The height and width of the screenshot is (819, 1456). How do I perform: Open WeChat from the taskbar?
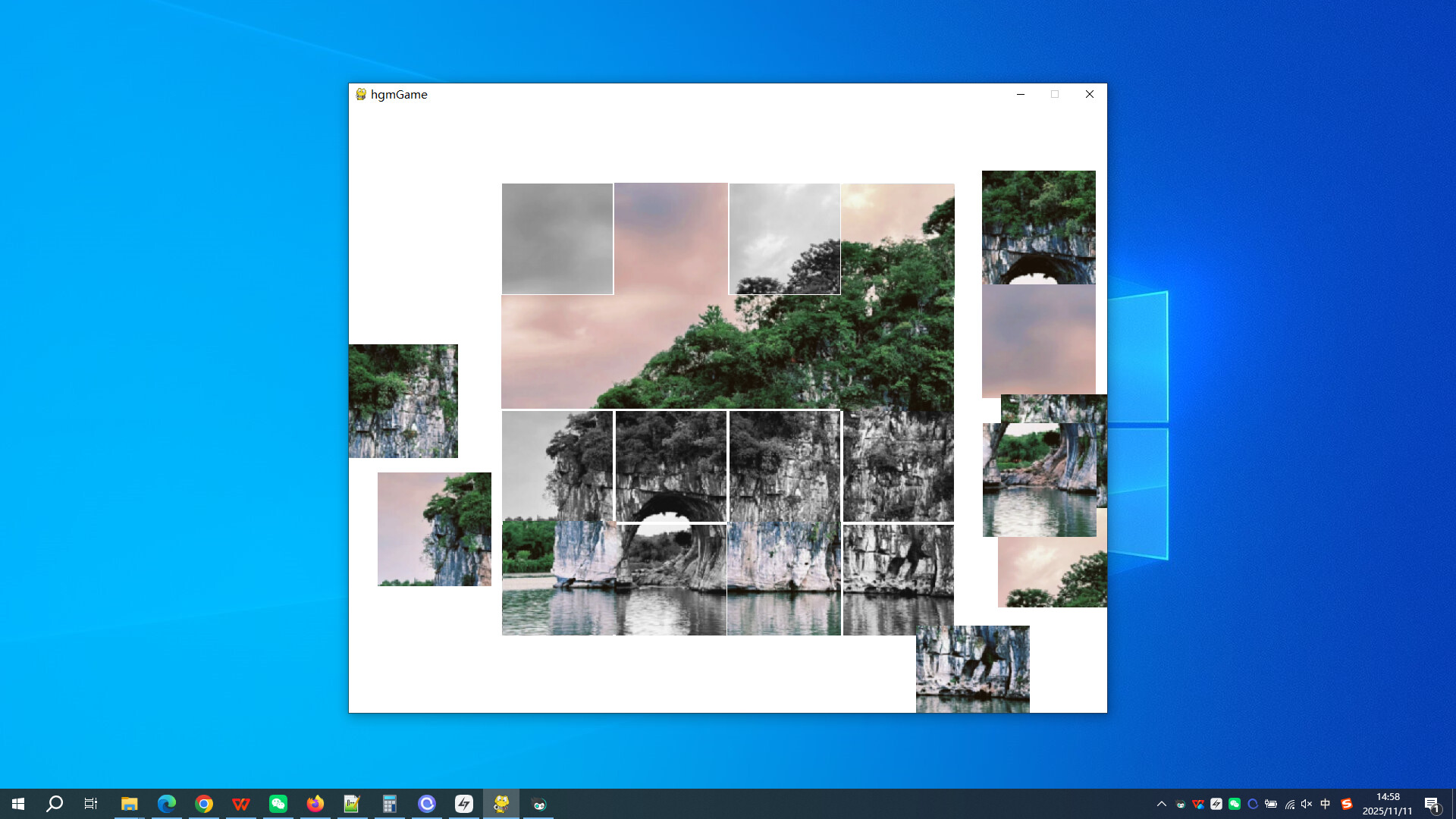278,804
